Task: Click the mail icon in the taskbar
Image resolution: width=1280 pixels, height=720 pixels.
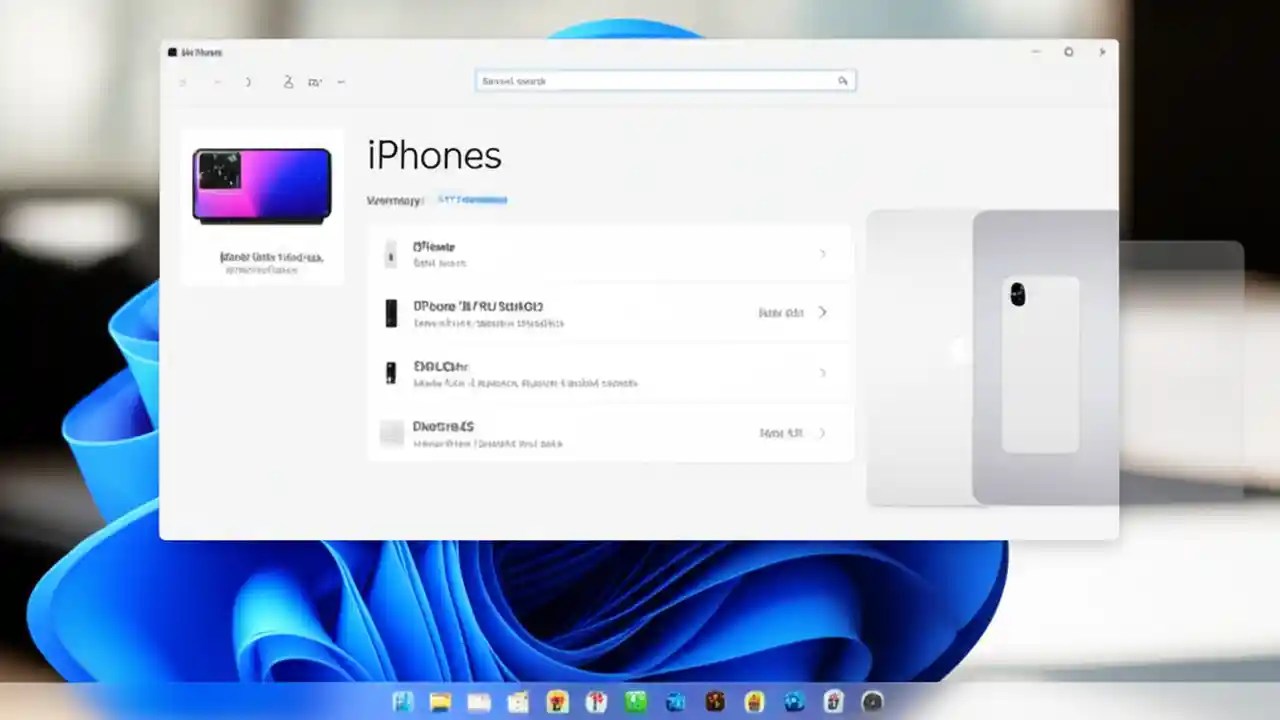Action: pos(479,702)
